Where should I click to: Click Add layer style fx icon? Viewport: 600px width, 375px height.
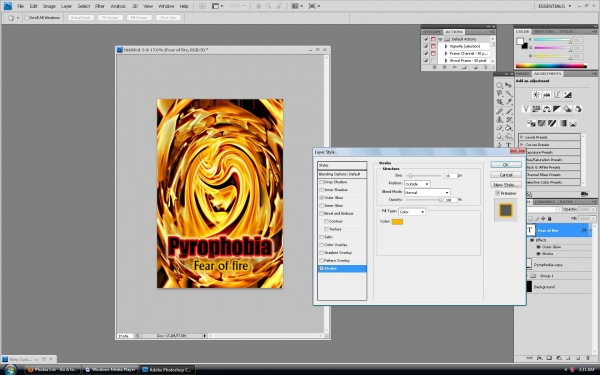pos(539,358)
